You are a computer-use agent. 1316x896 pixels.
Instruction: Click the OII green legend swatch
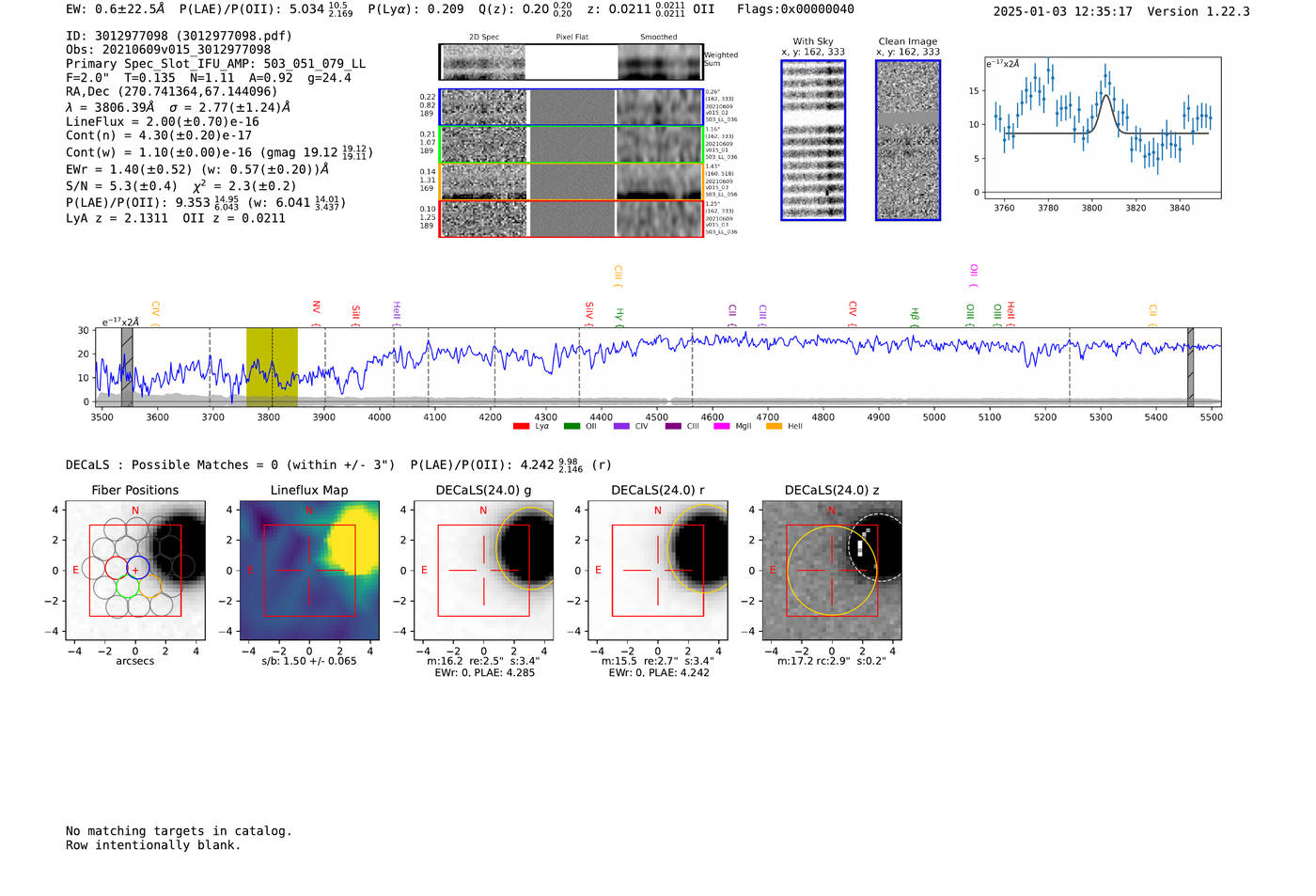click(x=572, y=427)
